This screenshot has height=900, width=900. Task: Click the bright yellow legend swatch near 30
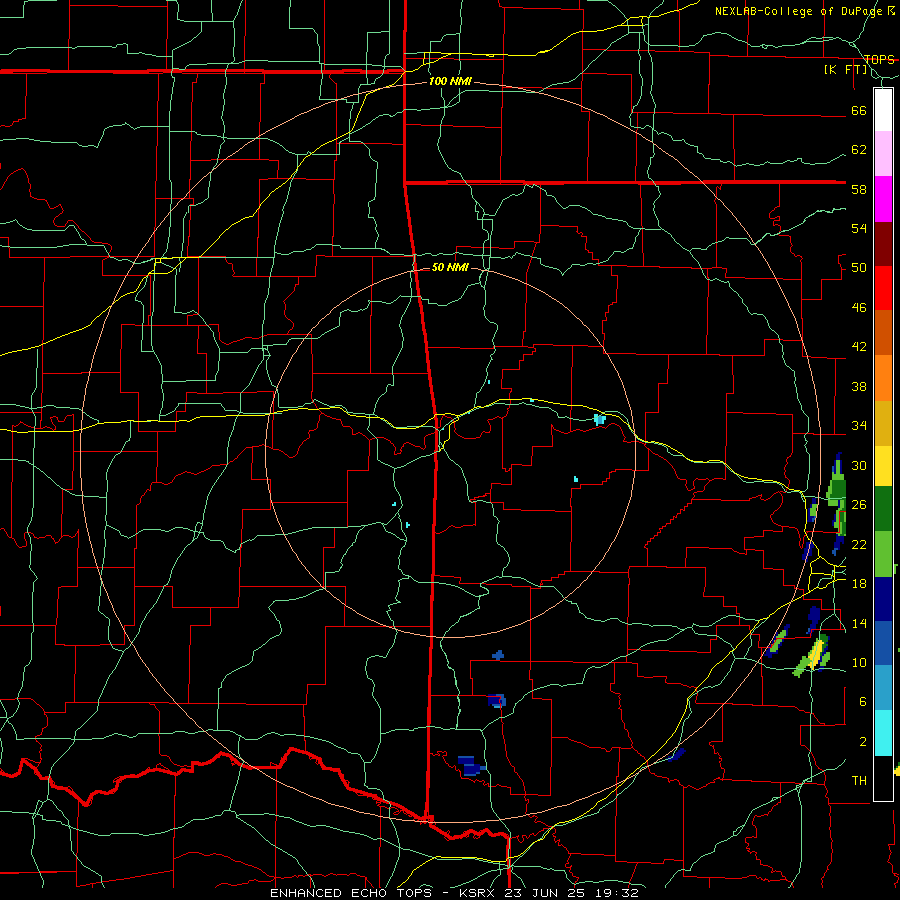point(883,466)
